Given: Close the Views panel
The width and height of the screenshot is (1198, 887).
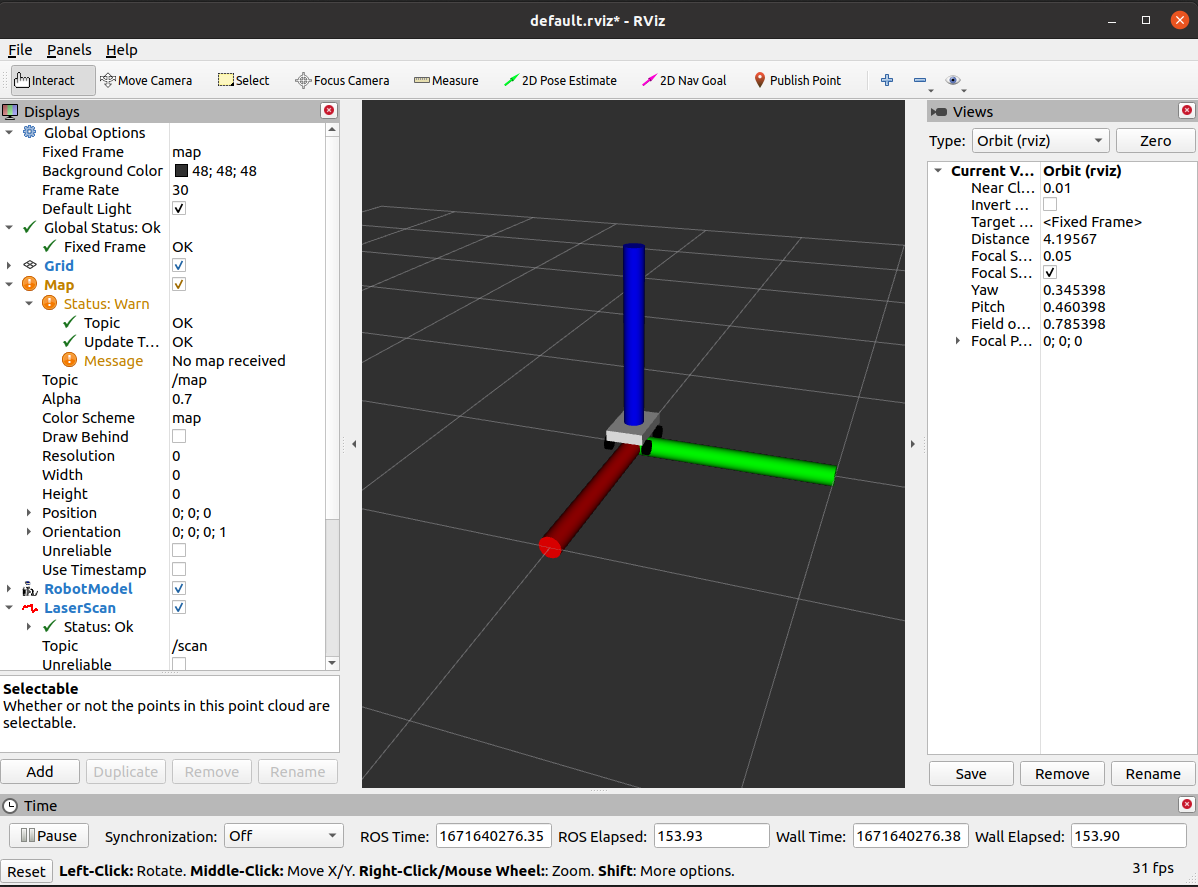Looking at the screenshot, I should [x=1187, y=111].
